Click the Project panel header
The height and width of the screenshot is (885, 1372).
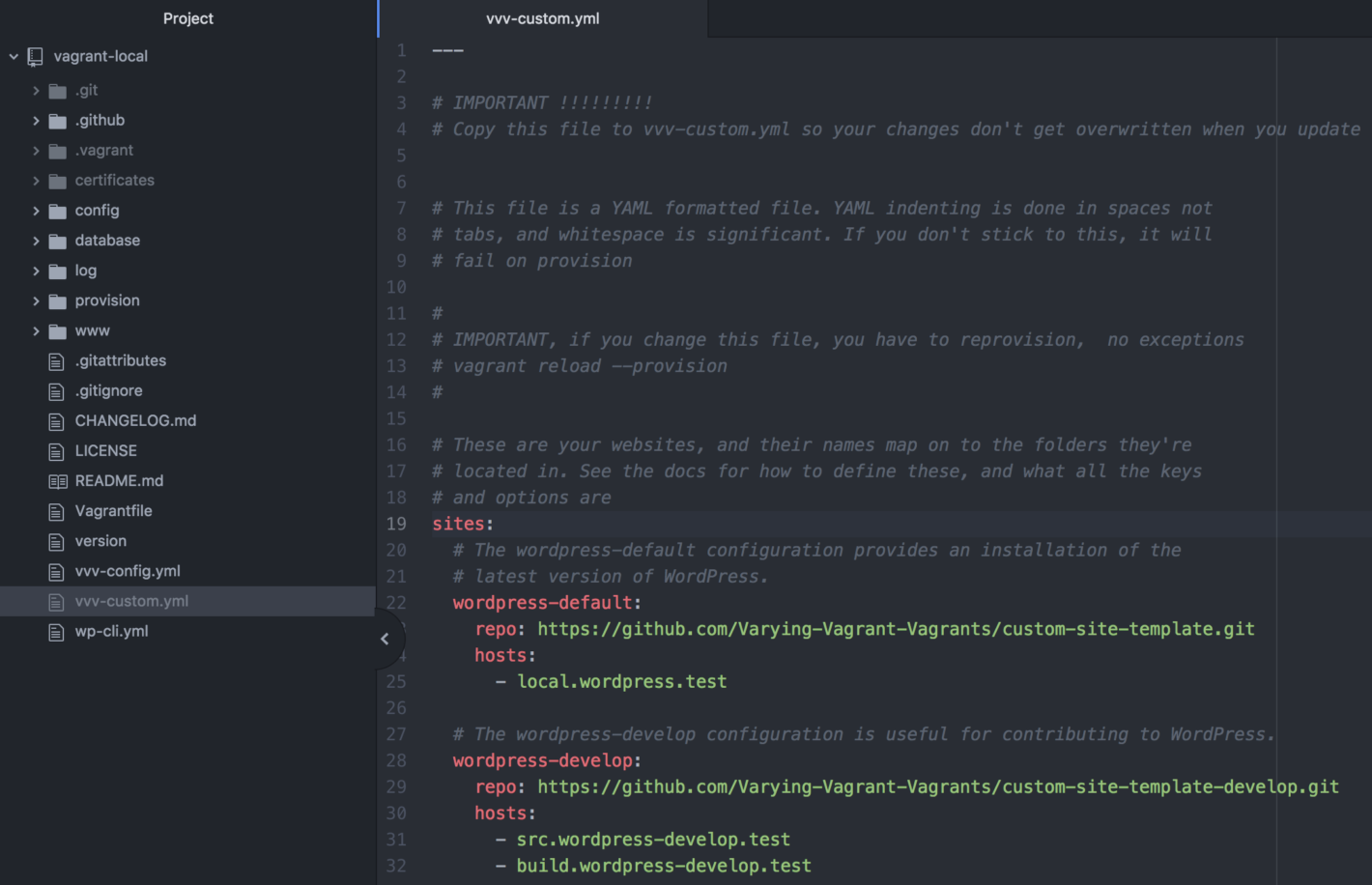[x=187, y=18]
